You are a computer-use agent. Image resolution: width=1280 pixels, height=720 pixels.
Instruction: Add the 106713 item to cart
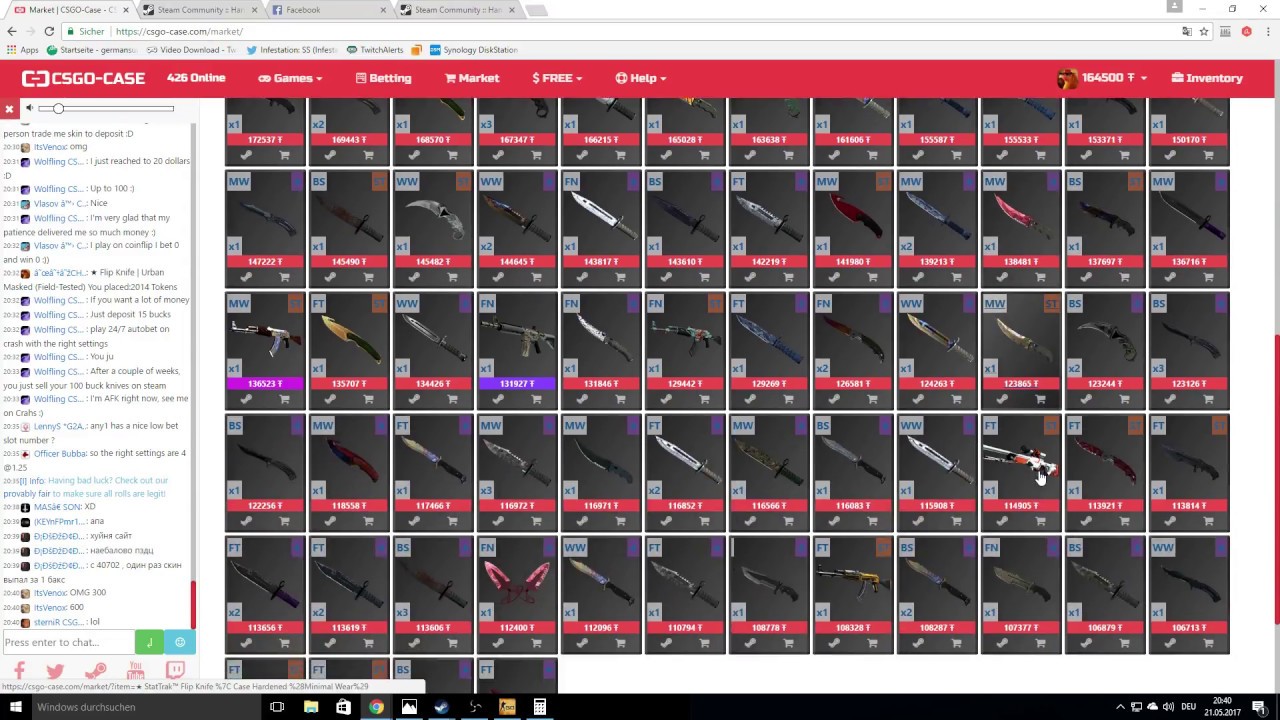click(1208, 643)
